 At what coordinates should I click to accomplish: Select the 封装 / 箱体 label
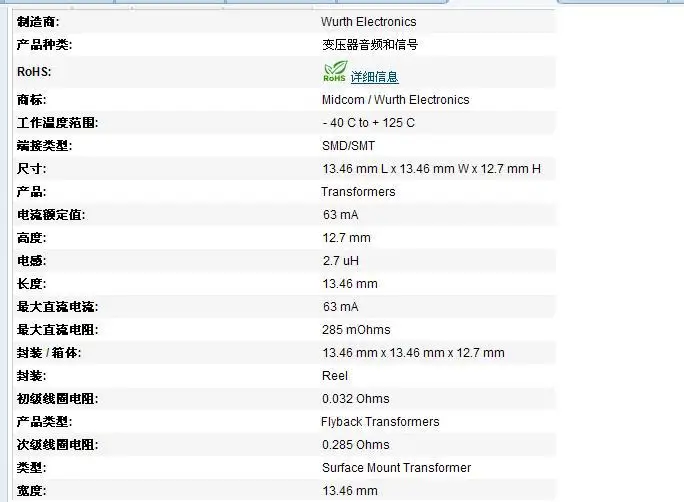[49, 353]
